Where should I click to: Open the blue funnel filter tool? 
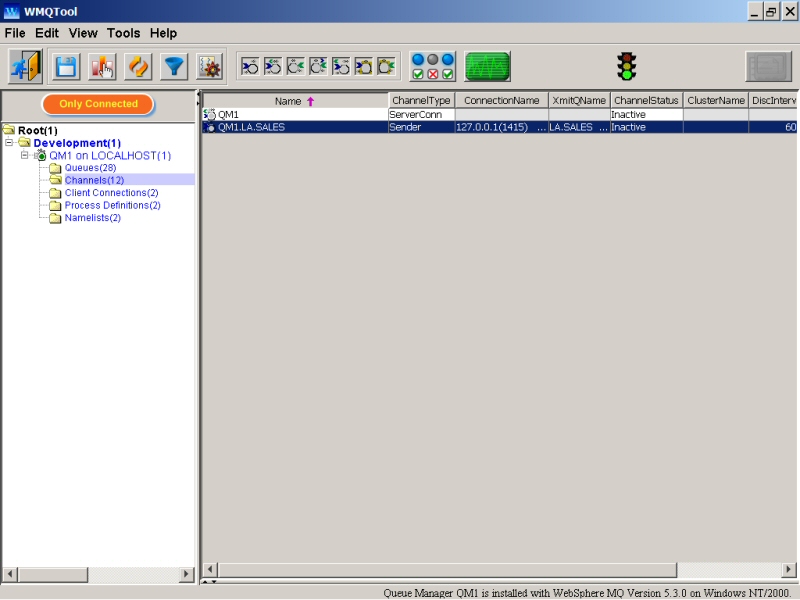(174, 67)
